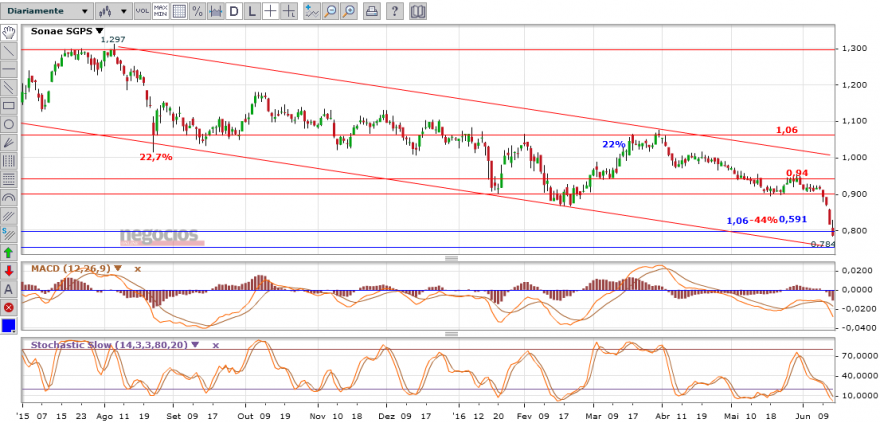This screenshot has width=880, height=423.
Task: Select the parallel channel lines tool
Action: coord(8,87)
